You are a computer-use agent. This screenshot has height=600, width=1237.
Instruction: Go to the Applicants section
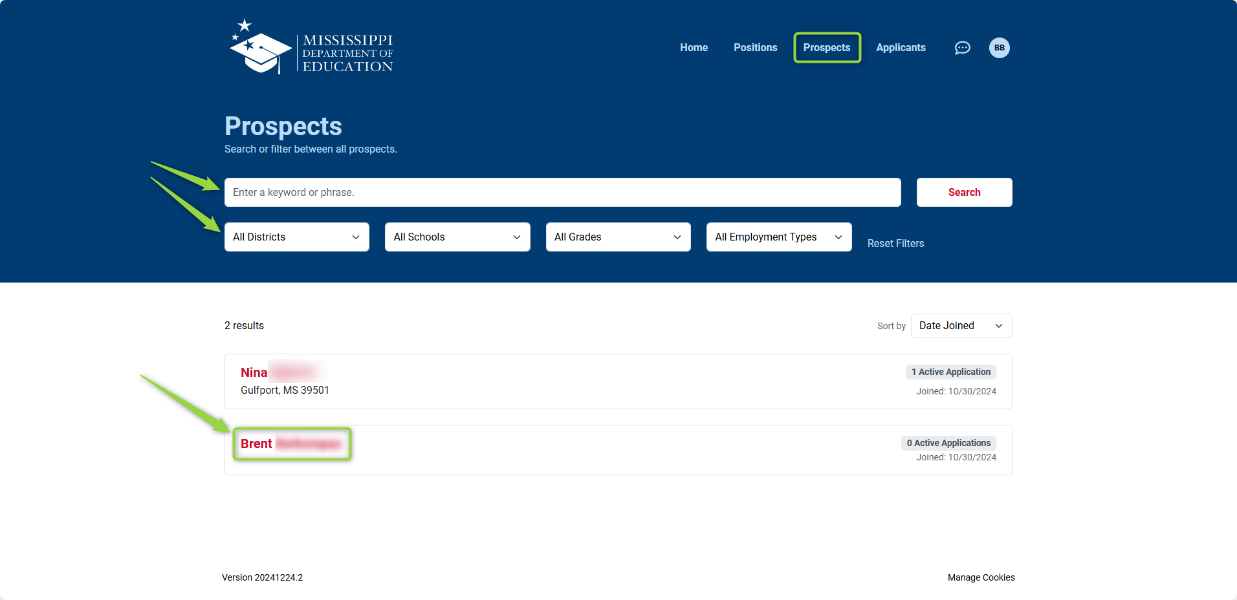[900, 47]
